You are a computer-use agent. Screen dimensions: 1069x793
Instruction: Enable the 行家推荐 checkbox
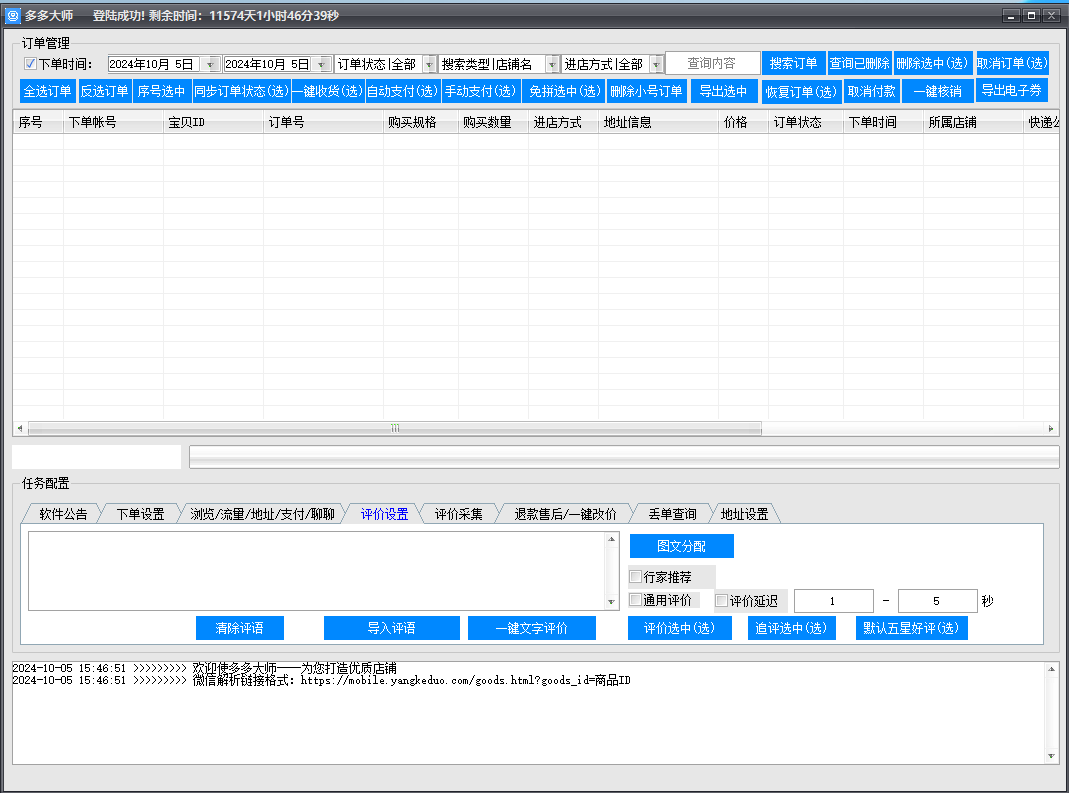tap(636, 577)
